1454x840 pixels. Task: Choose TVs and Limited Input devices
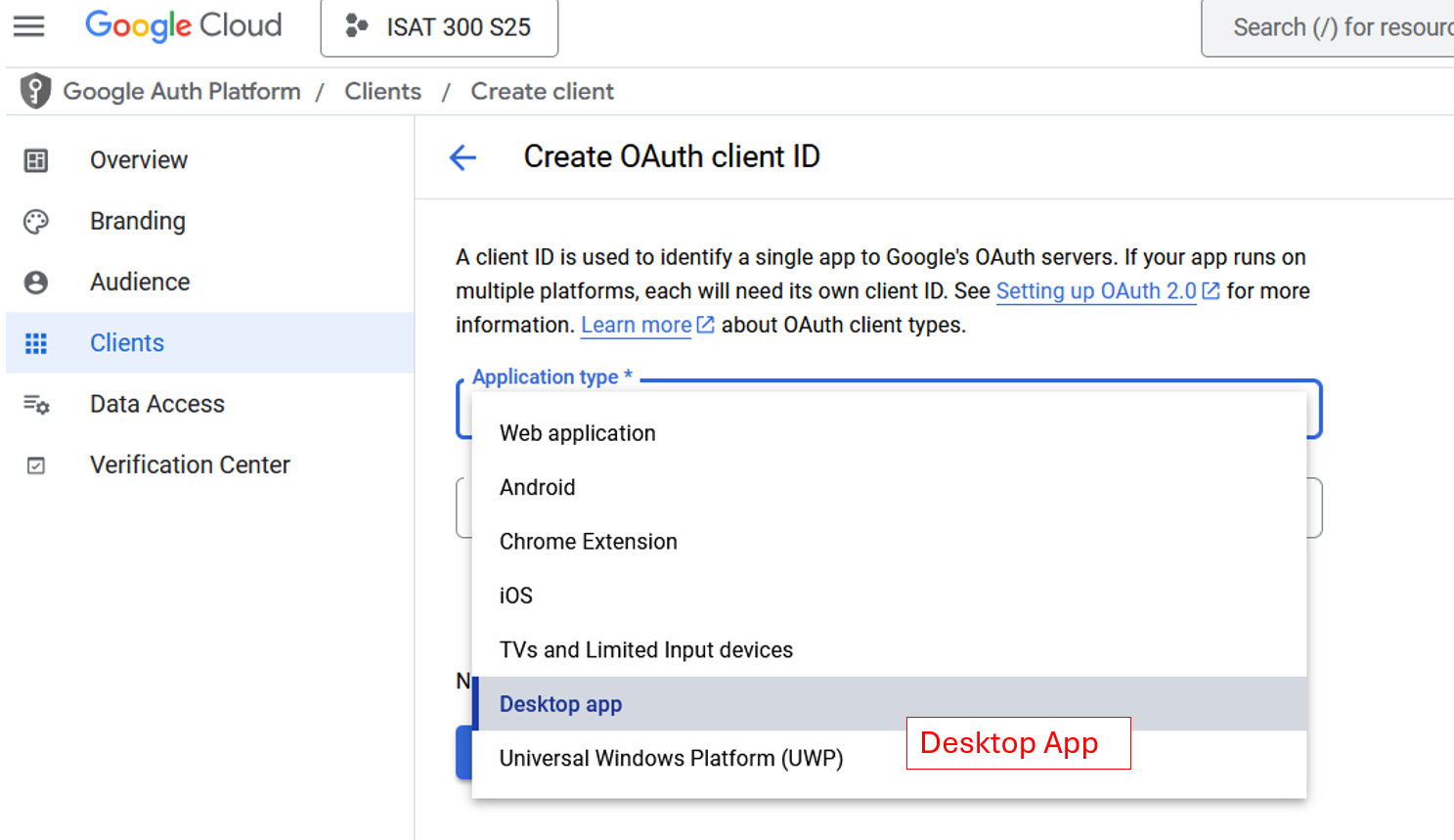pos(889,650)
